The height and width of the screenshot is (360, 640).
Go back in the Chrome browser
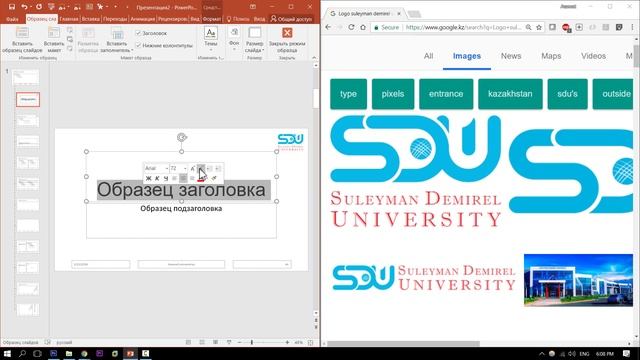click(x=329, y=27)
